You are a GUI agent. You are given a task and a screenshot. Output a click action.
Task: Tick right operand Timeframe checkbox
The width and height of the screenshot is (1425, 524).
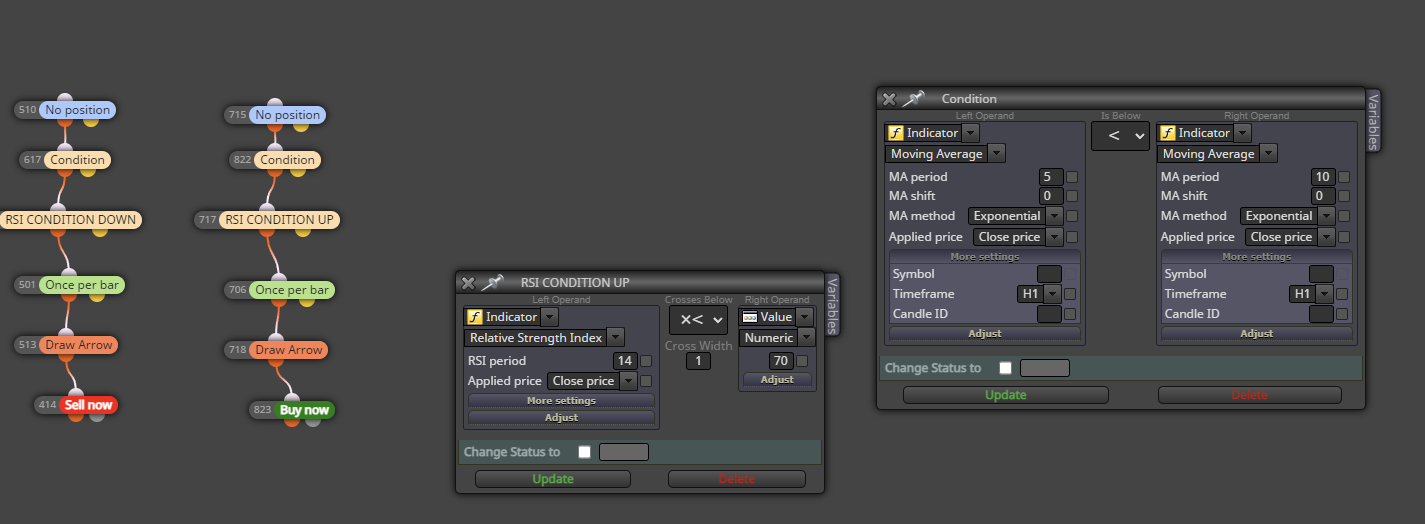(x=1344, y=294)
